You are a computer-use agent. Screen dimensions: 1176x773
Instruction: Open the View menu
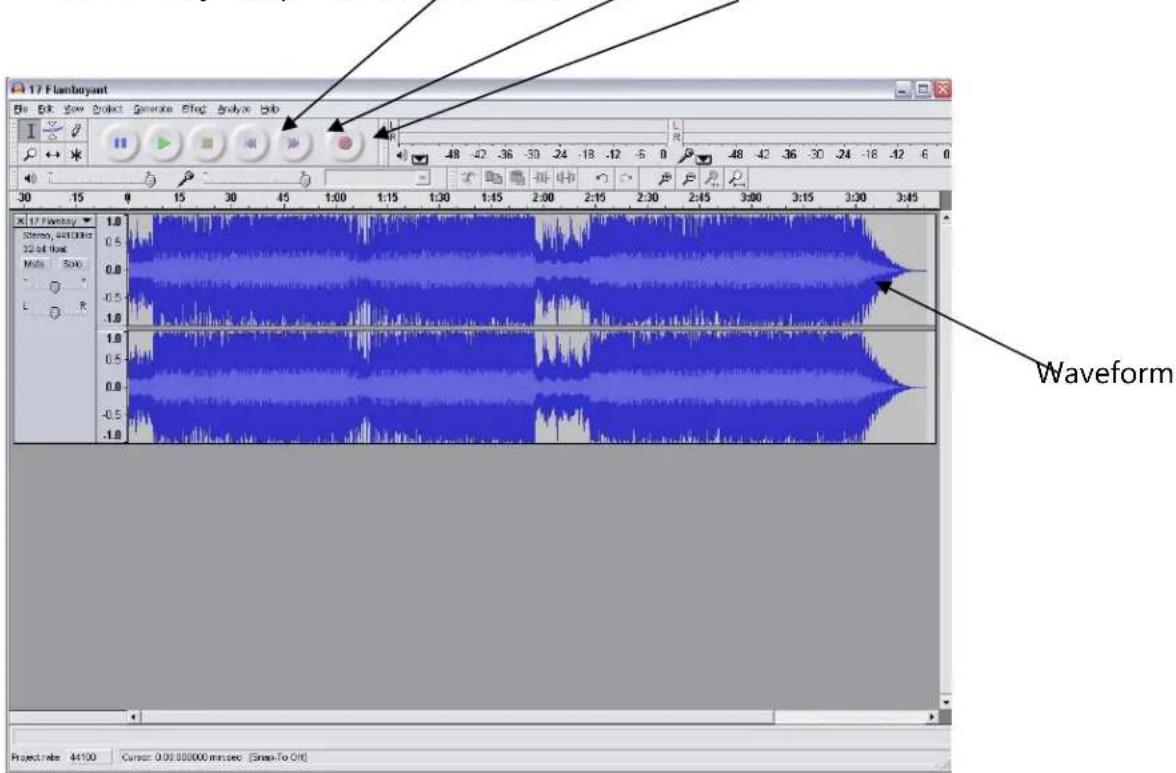pos(73,109)
